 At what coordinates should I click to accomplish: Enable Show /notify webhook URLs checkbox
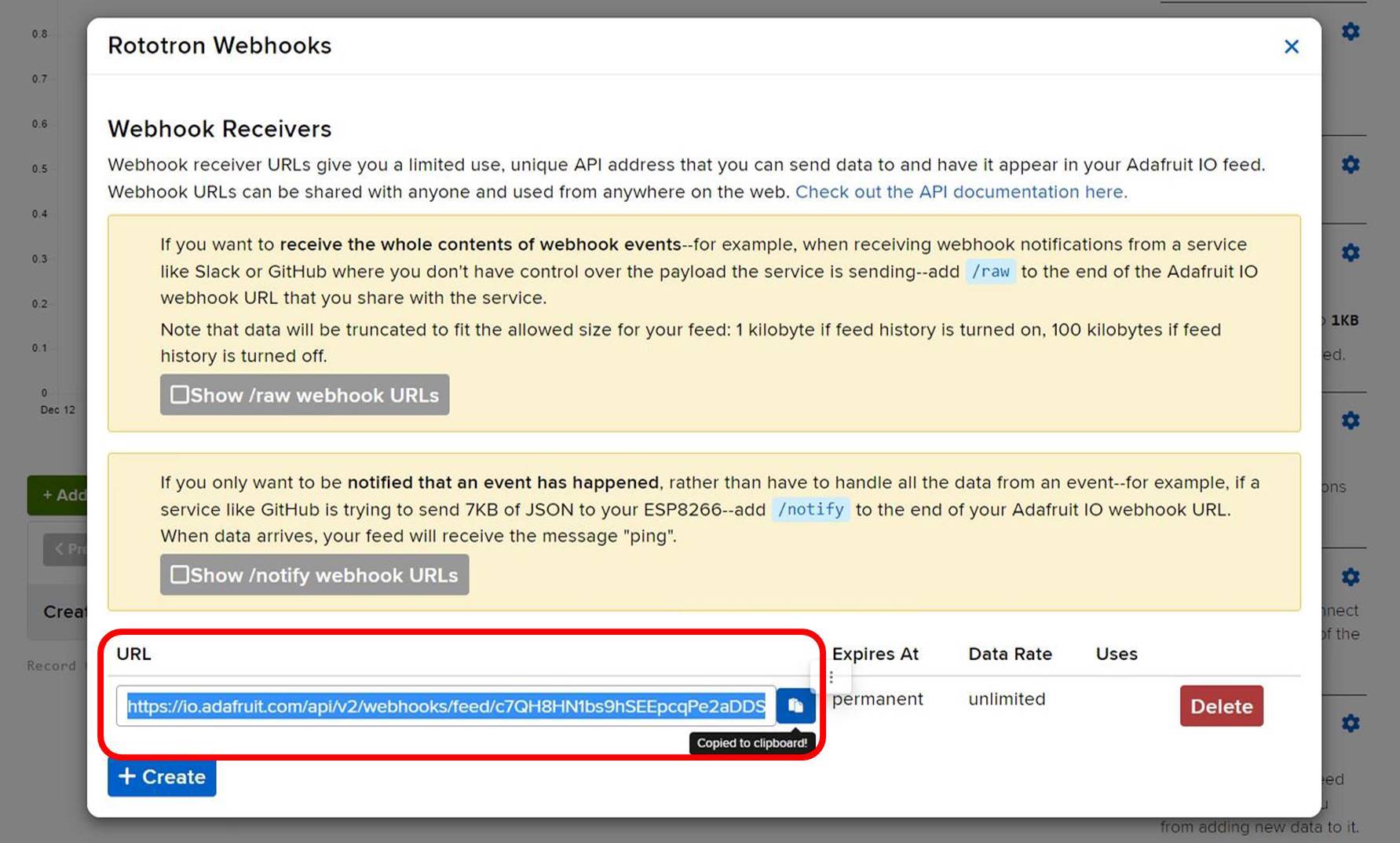pyautogui.click(x=180, y=574)
